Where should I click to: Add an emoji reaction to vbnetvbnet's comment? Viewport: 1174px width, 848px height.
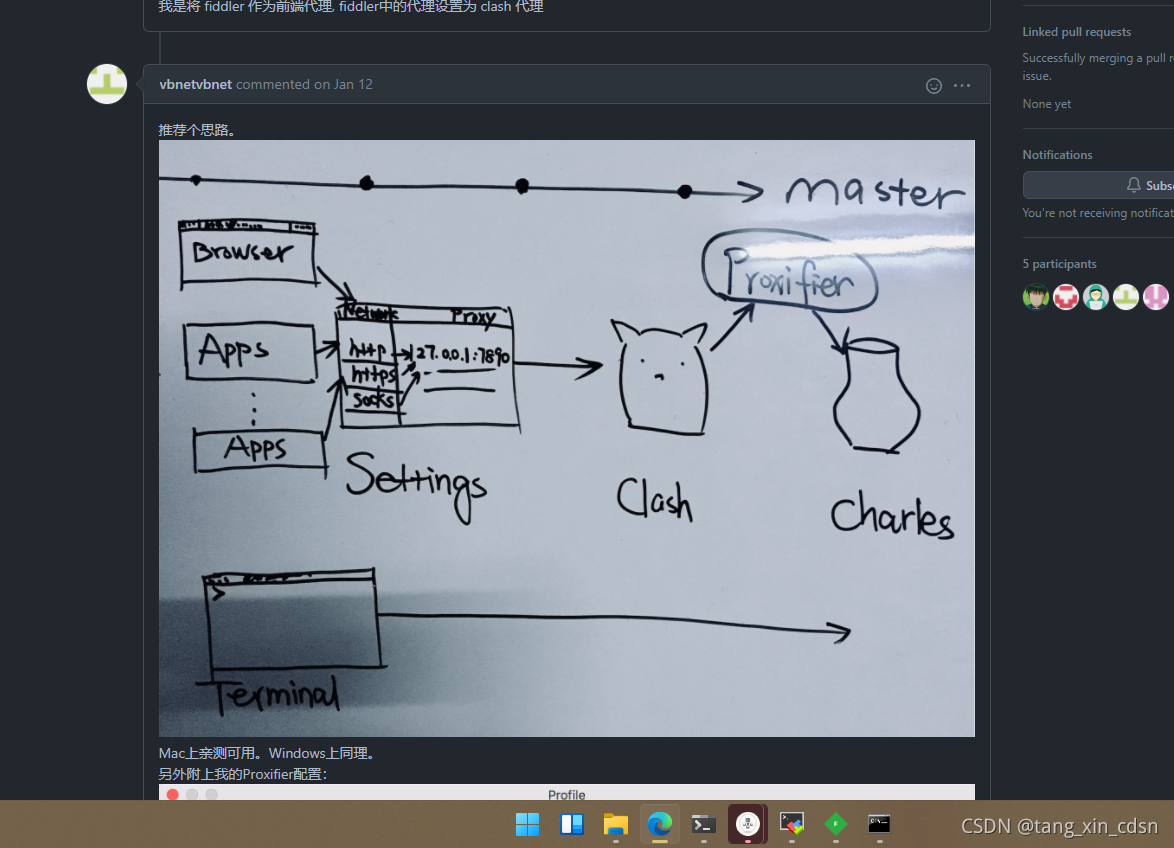[934, 85]
